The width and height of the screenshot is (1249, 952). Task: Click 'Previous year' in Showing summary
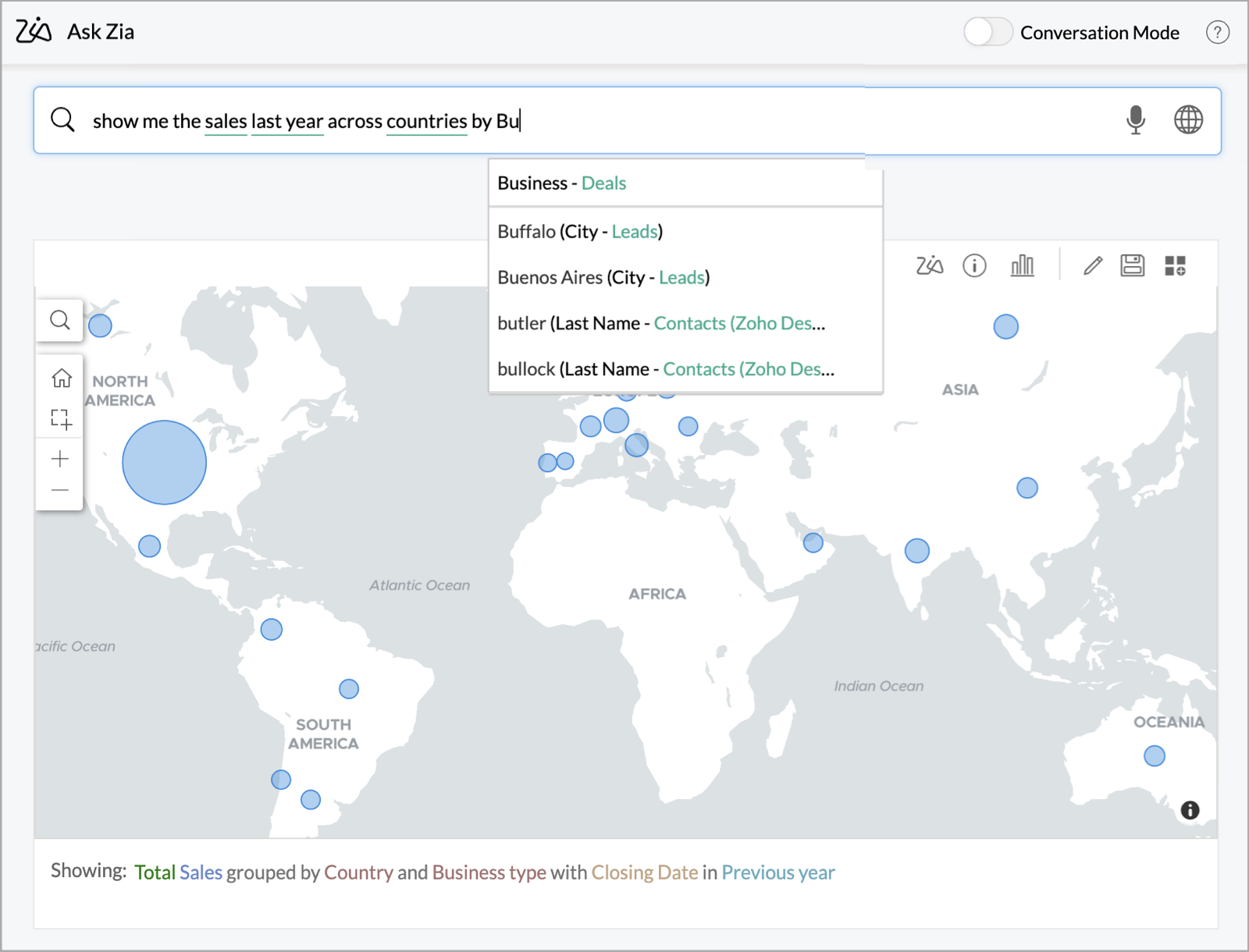point(778,872)
